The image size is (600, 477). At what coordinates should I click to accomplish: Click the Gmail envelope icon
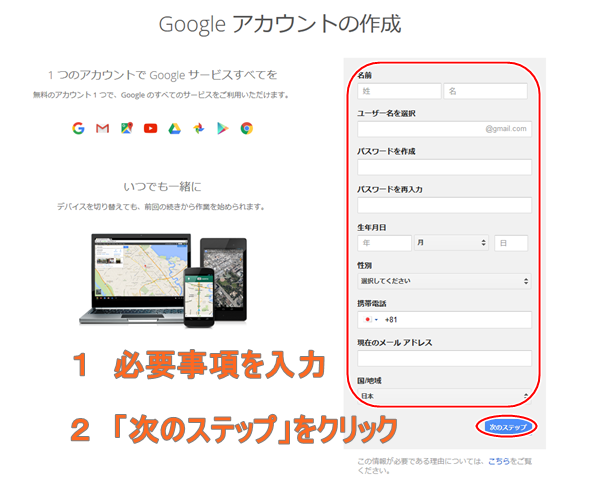102,128
